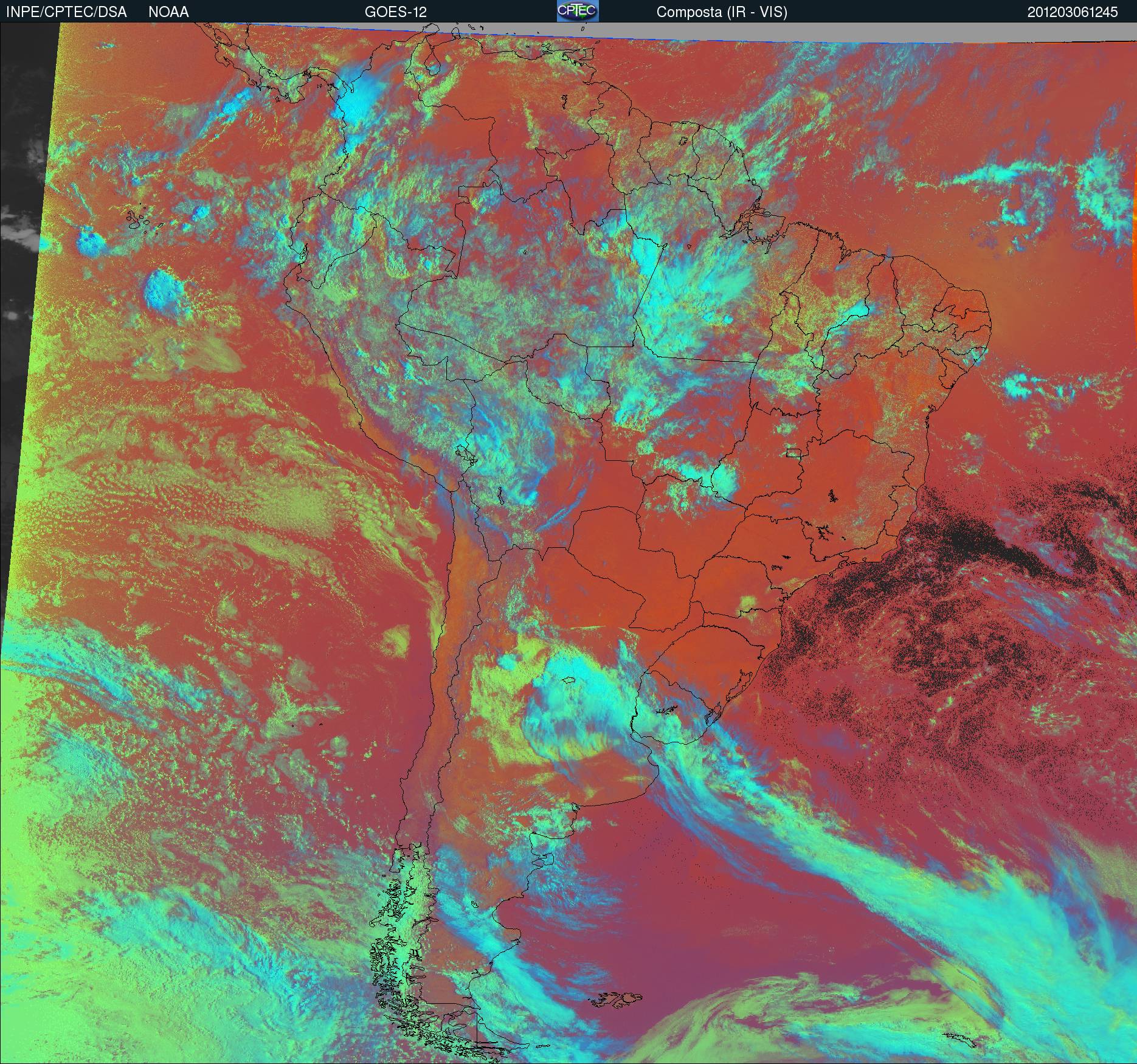Select the timestamp 201203061245
The image size is (1137, 1064).
point(1073,12)
